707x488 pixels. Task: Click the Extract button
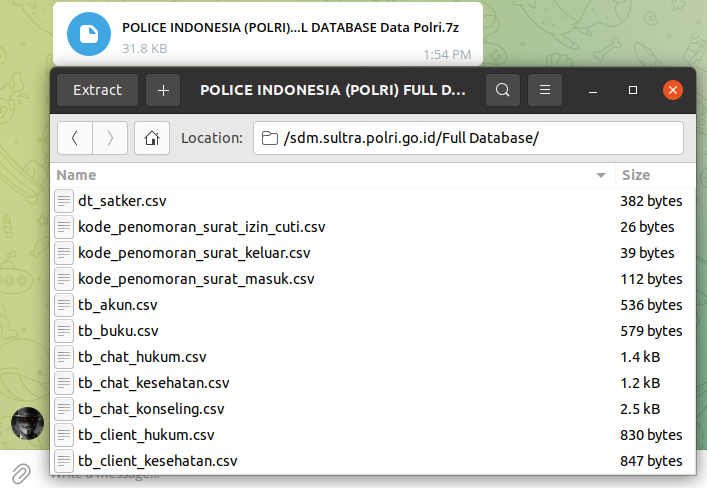[97, 90]
